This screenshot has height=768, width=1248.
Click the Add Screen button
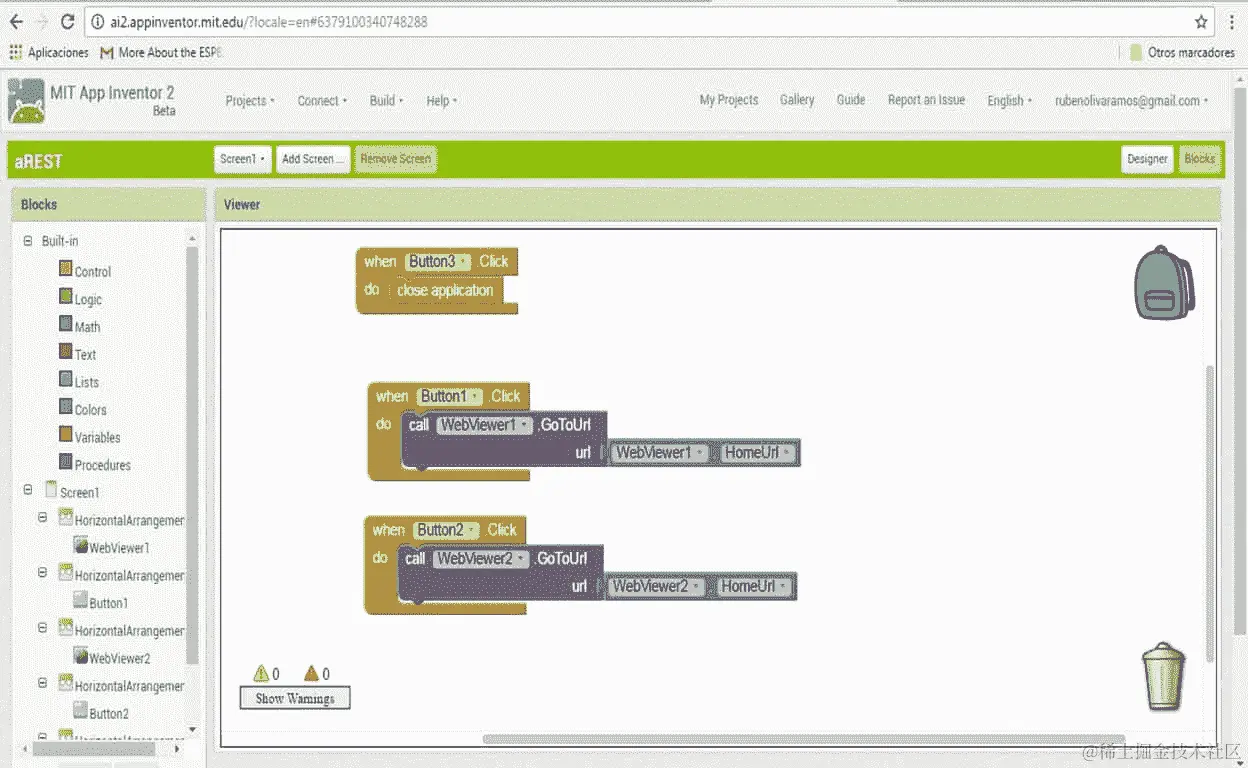(x=312, y=158)
